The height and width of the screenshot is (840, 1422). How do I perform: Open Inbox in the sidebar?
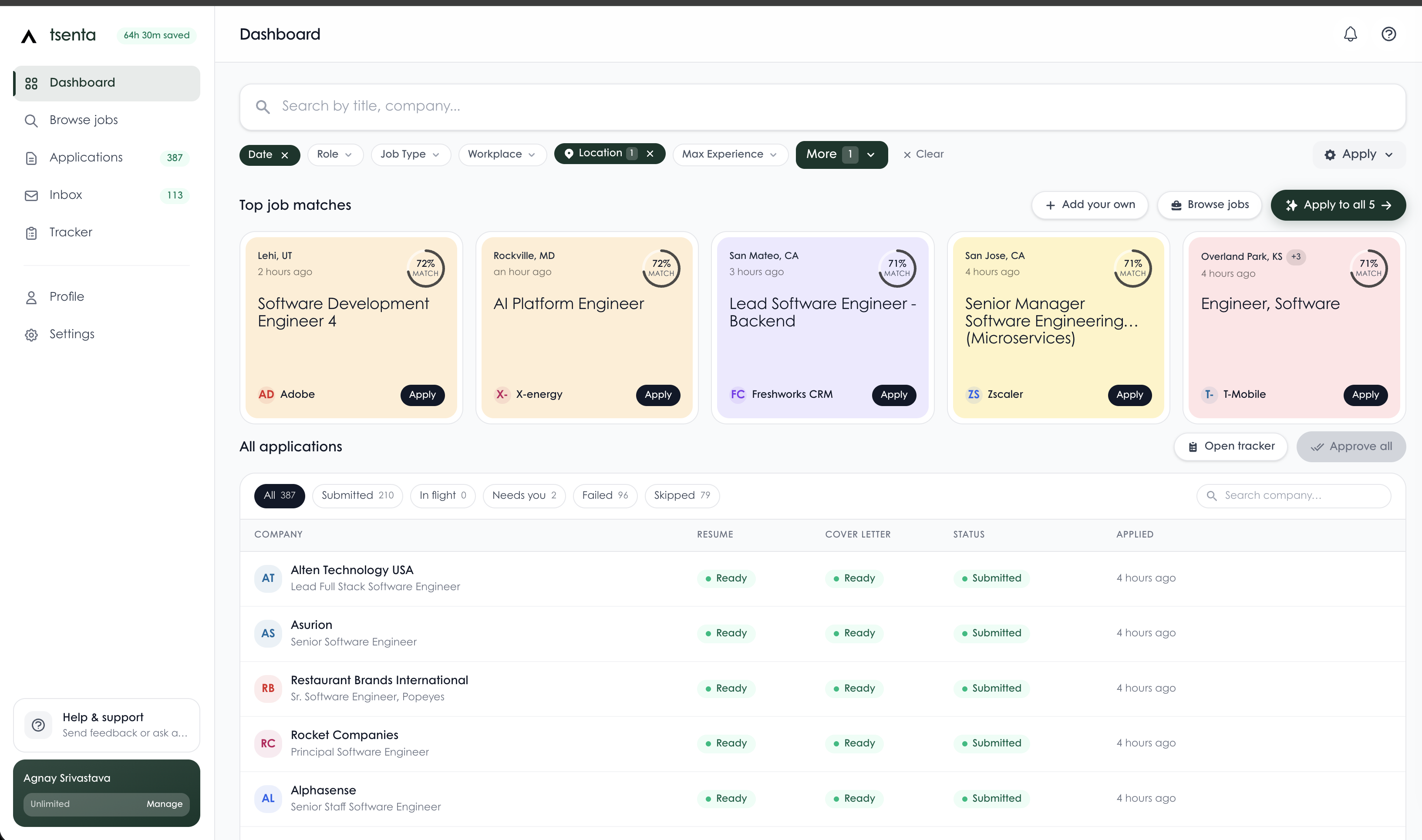point(107,195)
